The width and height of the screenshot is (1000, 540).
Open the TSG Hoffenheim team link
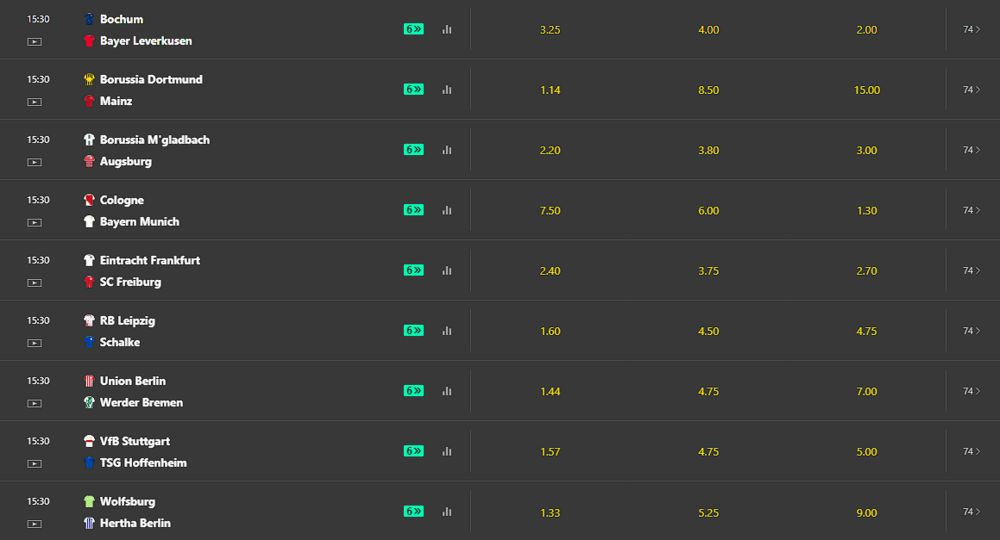[143, 463]
